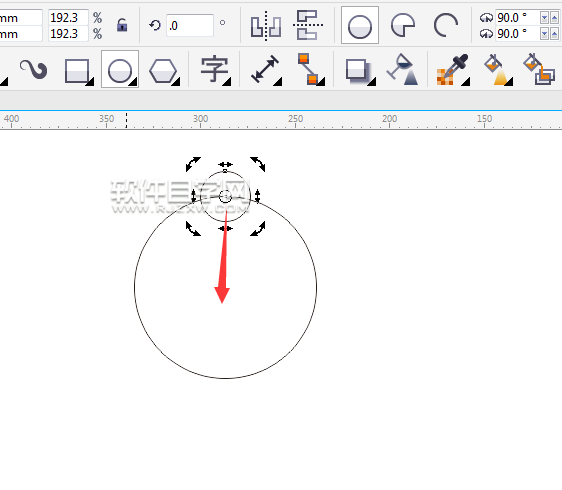Switch shape to Arc mode

pos(446,25)
